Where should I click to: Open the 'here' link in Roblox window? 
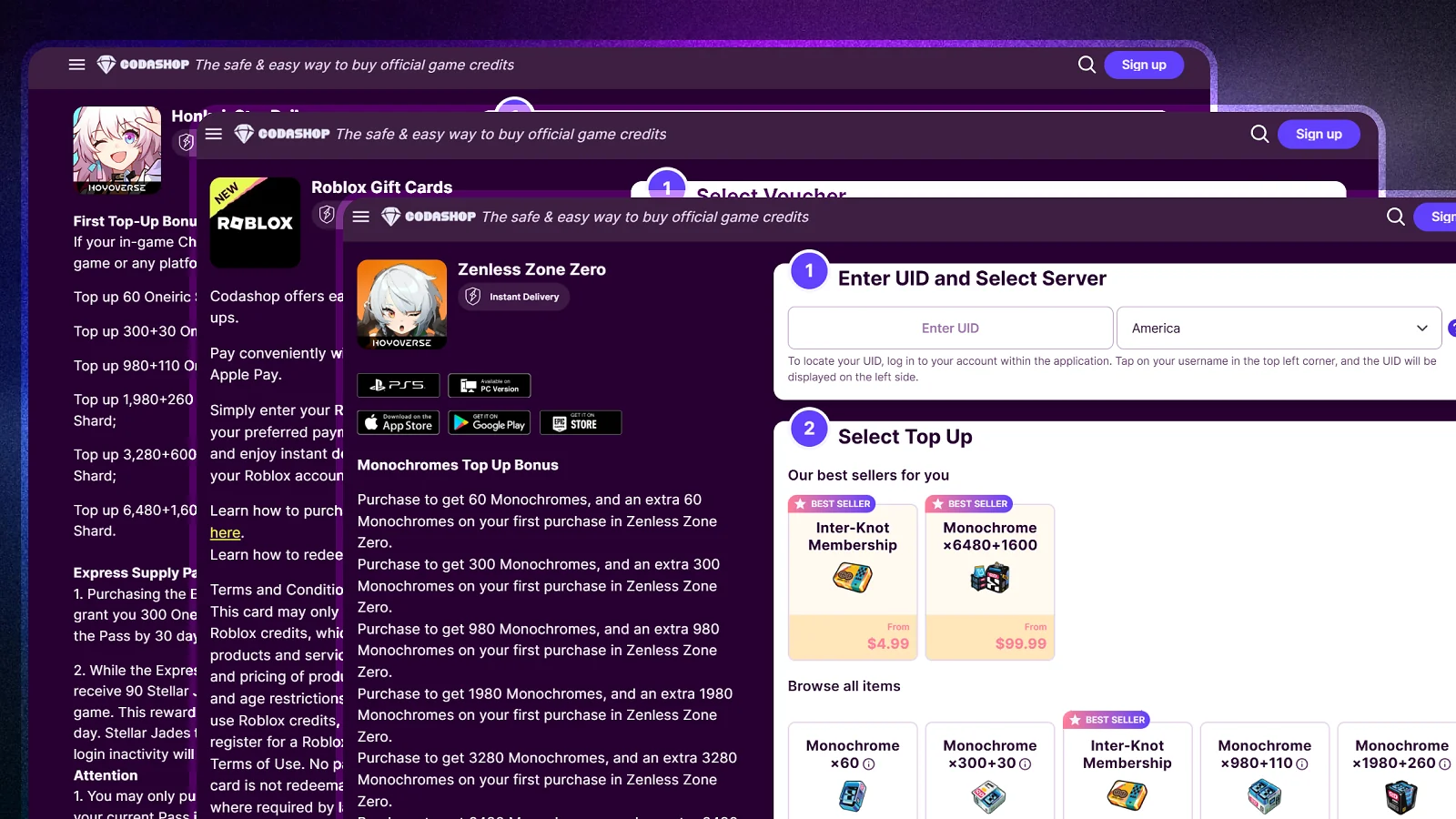click(x=226, y=532)
